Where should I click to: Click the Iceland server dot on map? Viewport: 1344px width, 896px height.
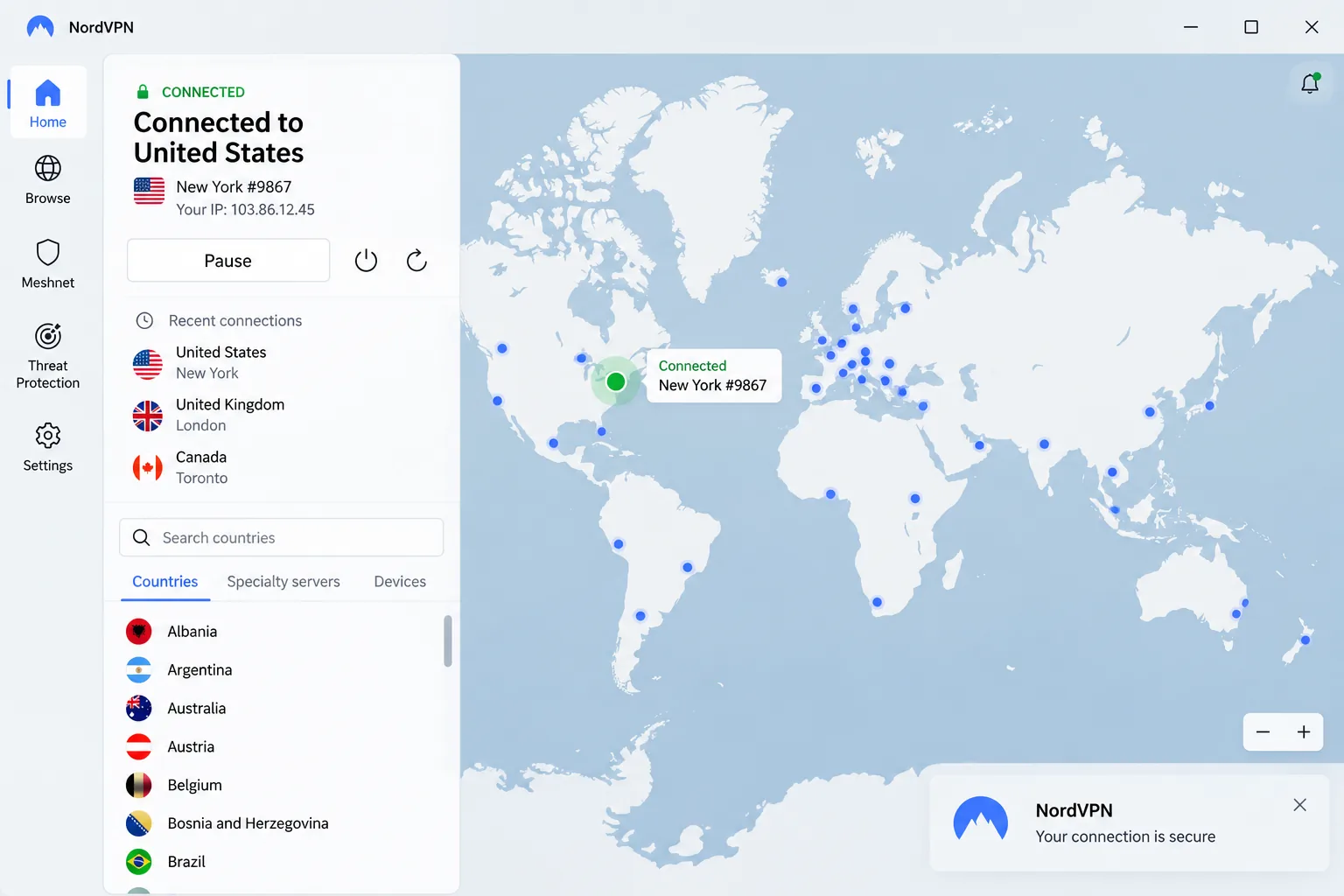(x=782, y=282)
